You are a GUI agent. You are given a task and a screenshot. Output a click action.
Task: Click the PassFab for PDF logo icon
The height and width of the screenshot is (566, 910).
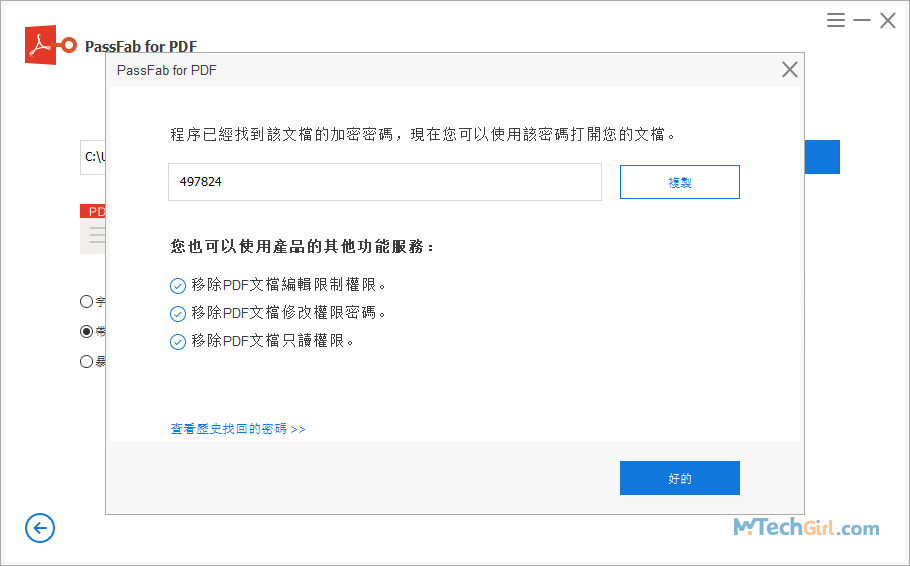(x=50, y=45)
